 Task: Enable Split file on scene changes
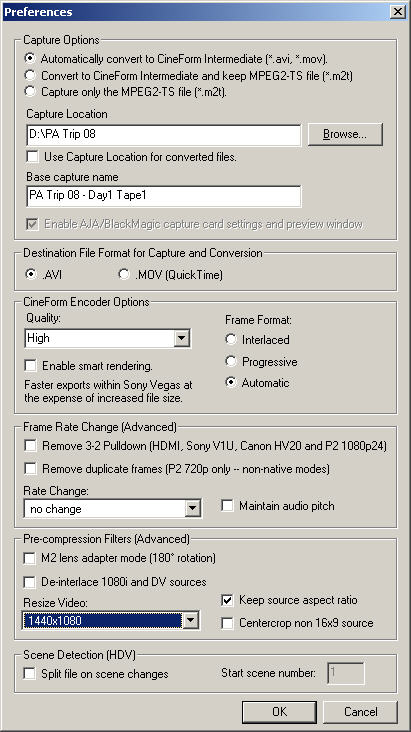[x=30, y=674]
